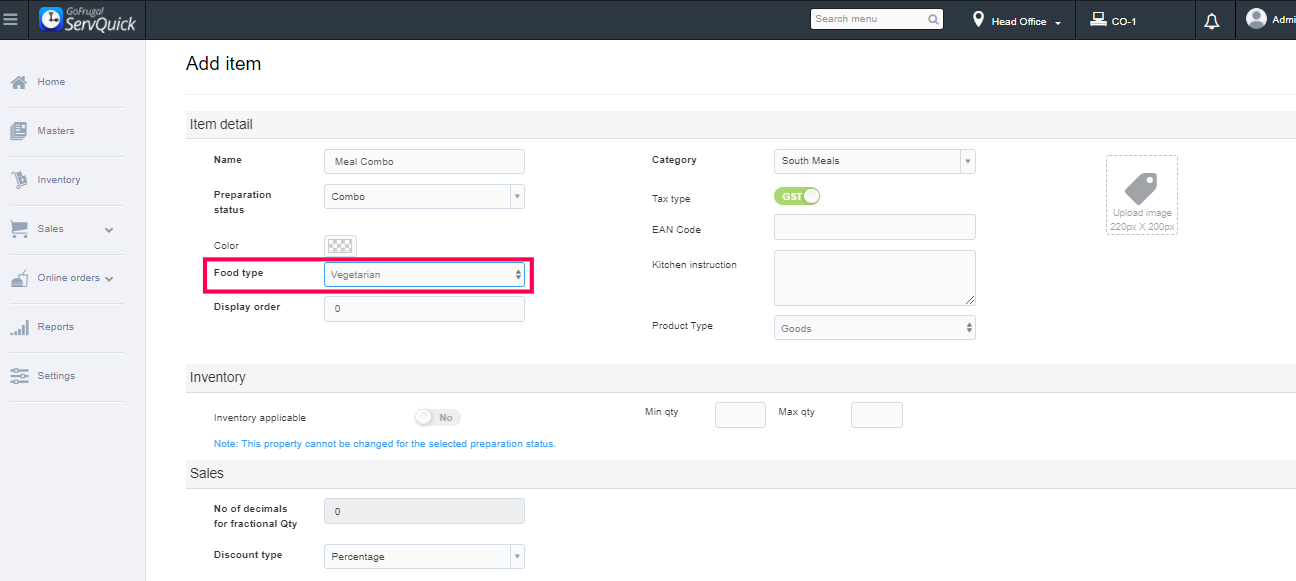Open the item Color picker swatch
Image resolution: width=1296 pixels, height=581 pixels.
pyautogui.click(x=341, y=246)
